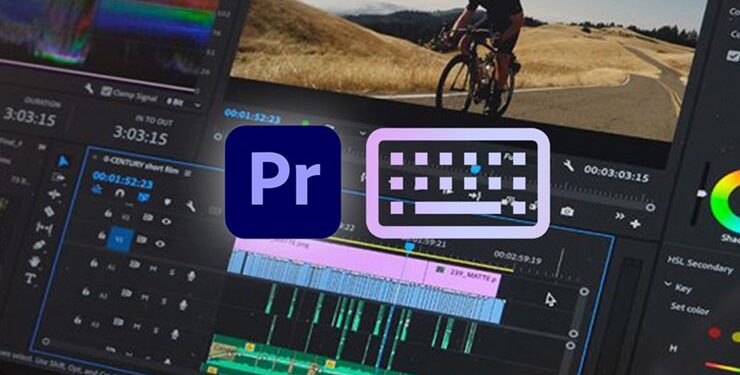Lock the V1 video track

click(101, 235)
